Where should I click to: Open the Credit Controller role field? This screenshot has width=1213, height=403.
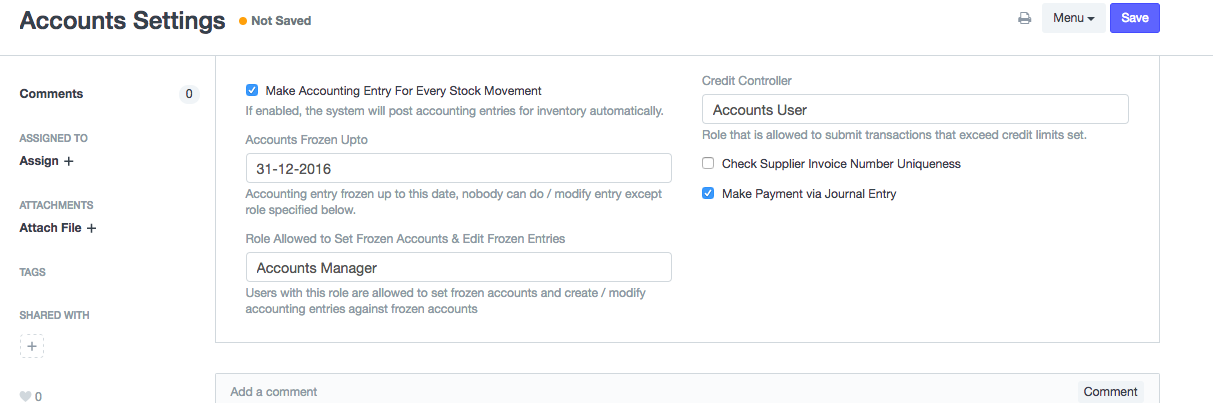[x=915, y=109]
